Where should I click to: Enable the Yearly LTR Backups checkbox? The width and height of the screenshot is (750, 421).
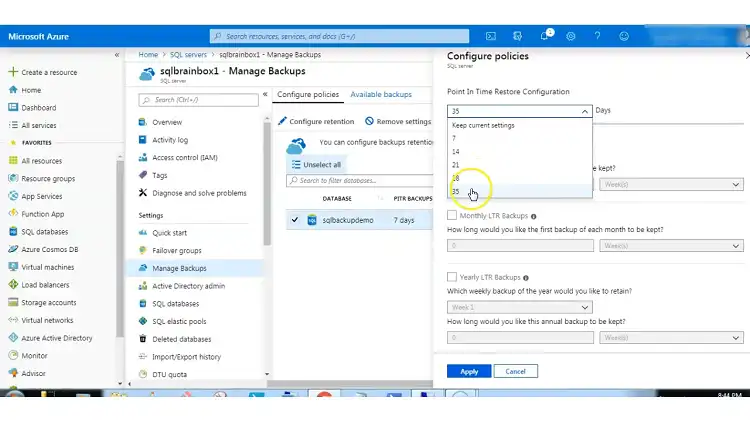452,277
